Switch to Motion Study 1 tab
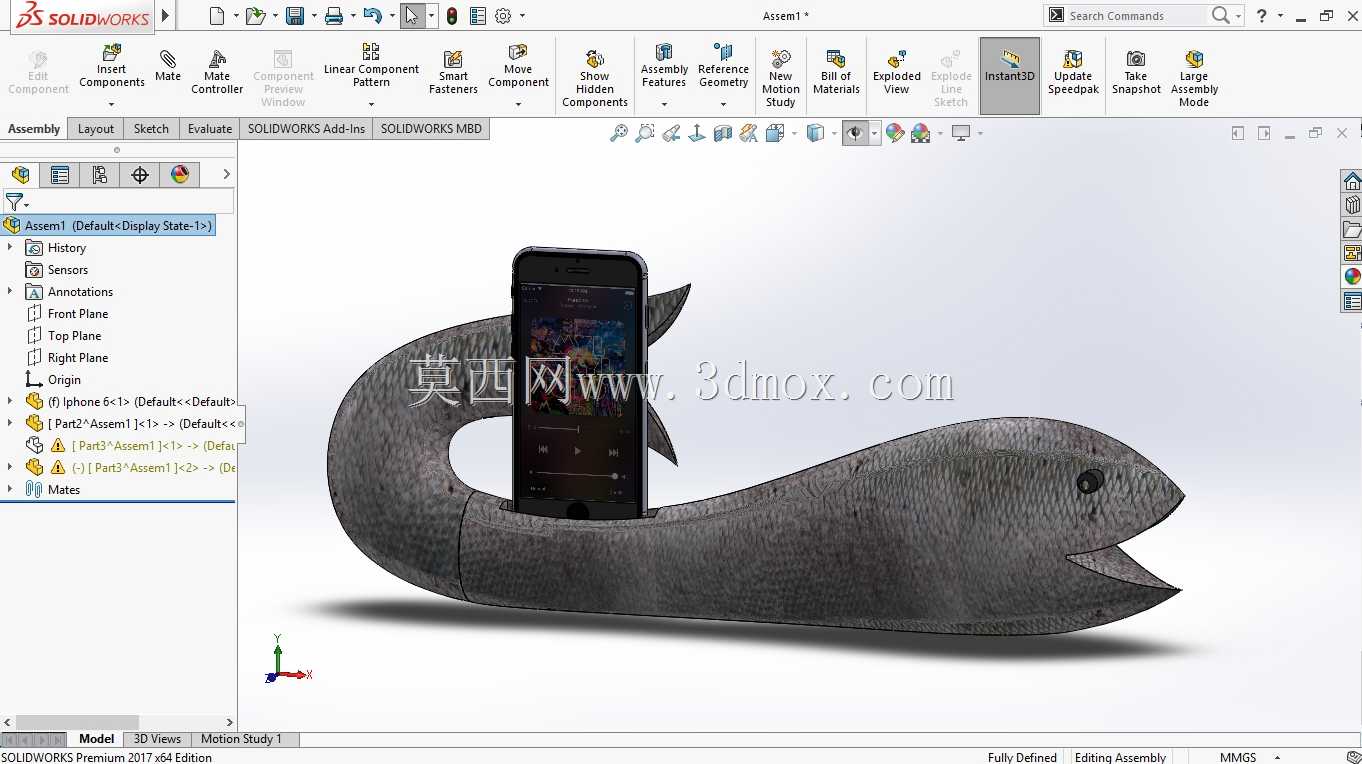The width and height of the screenshot is (1362, 764). point(241,739)
